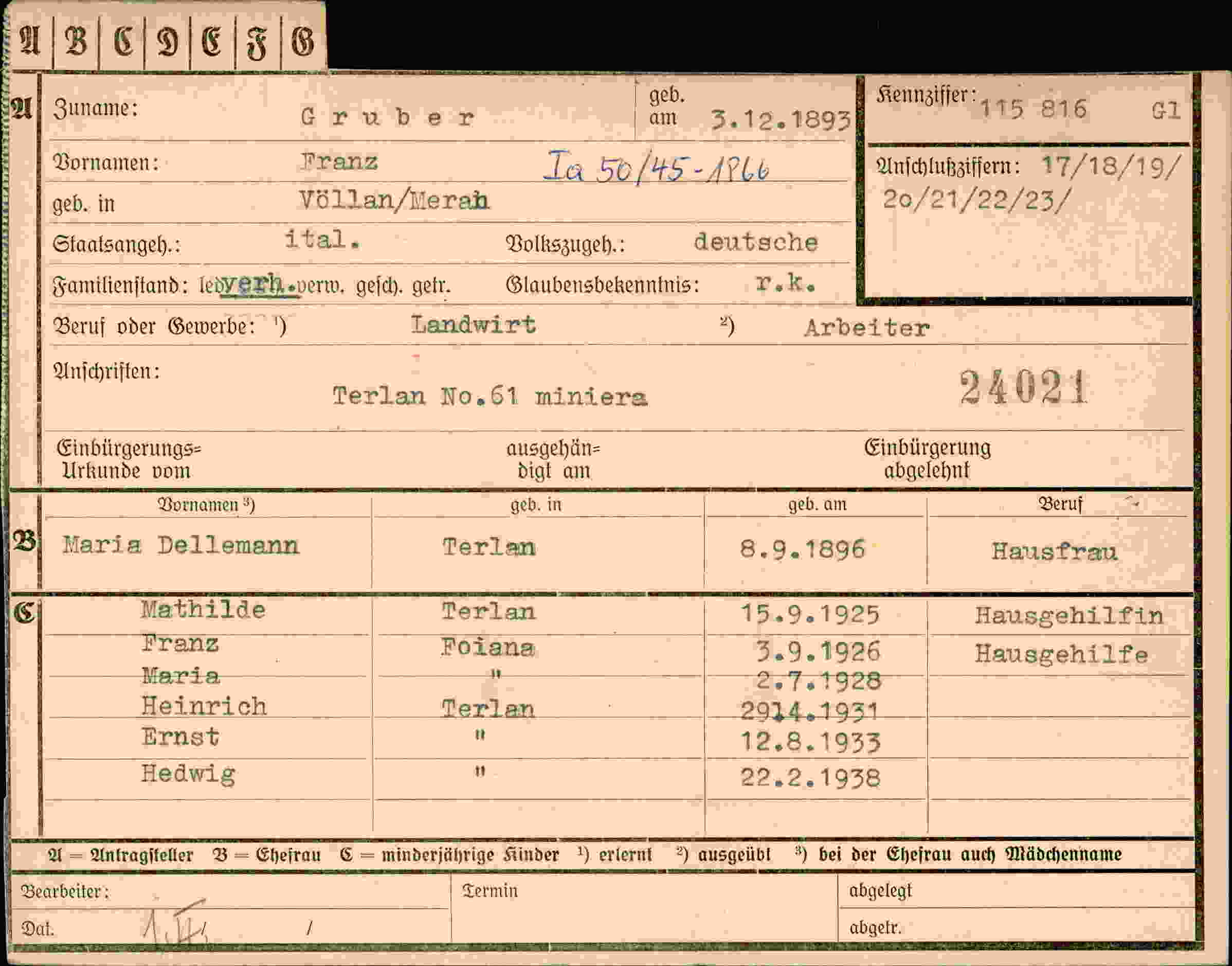
Task: Click the learned profession 'Landwirt'
Action: point(473,325)
